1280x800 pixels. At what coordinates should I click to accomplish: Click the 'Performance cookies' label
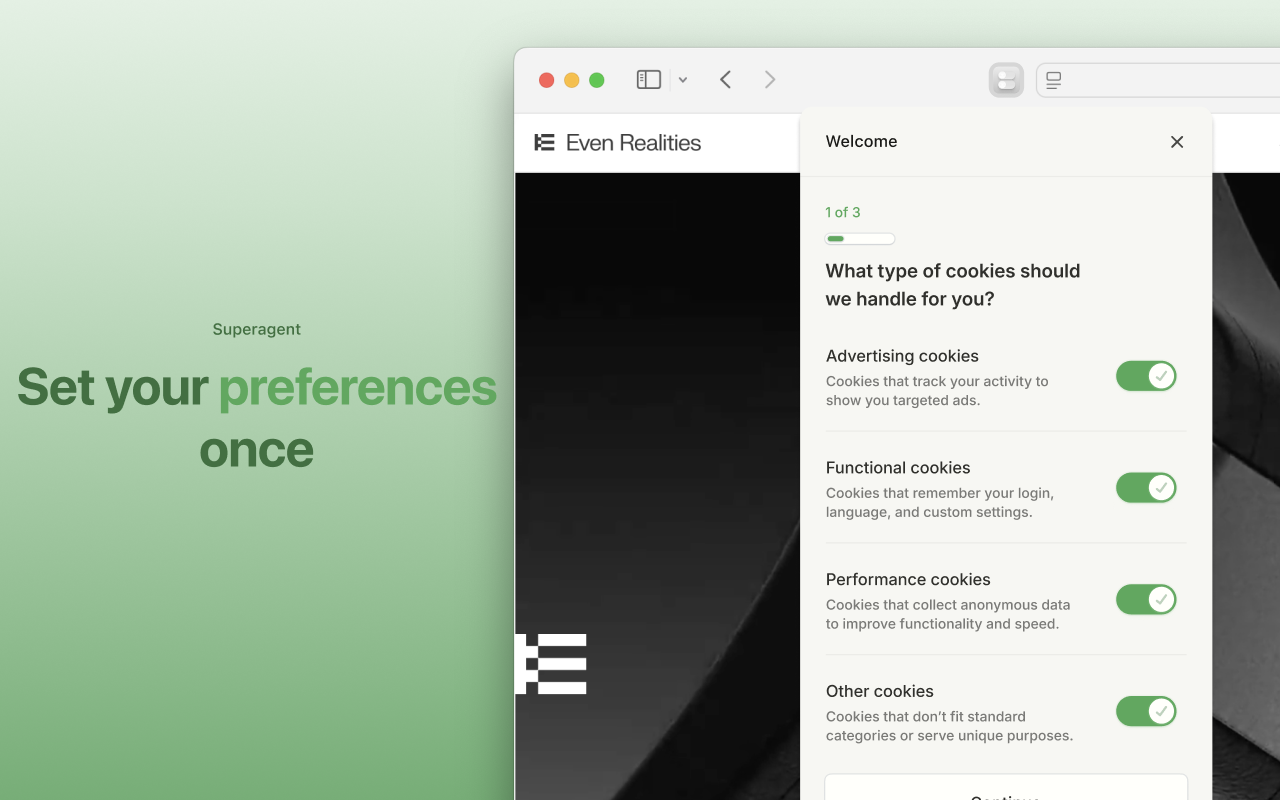908,580
